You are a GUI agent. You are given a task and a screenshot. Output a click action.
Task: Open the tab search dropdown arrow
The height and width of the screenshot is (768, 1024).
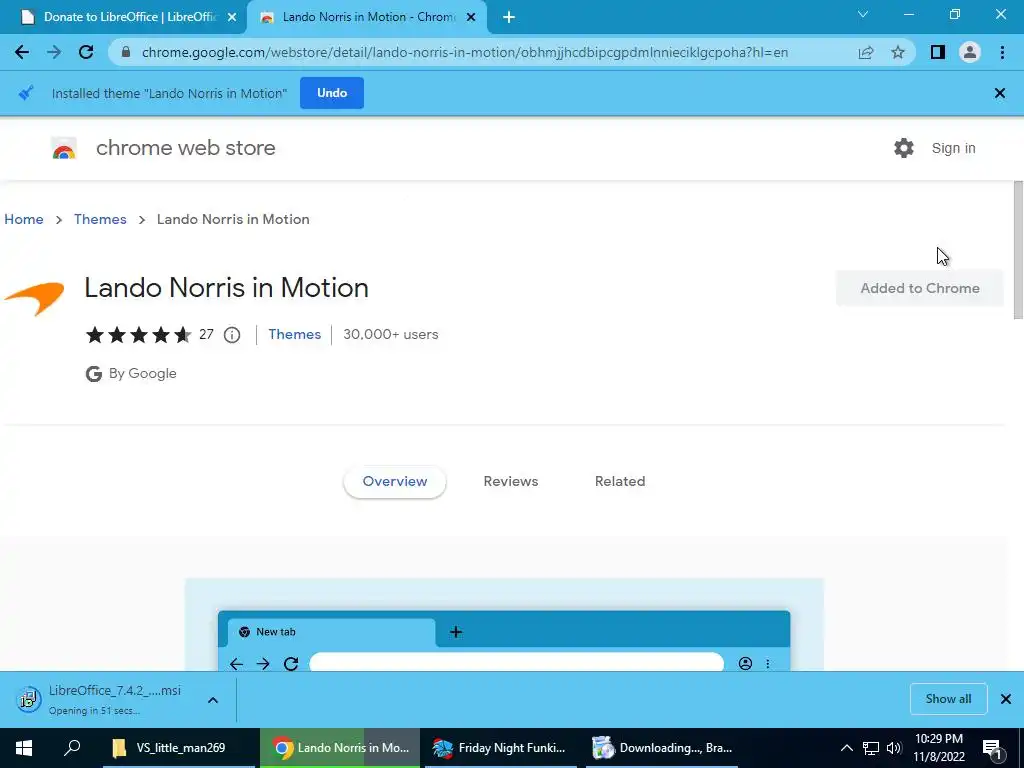[863, 14]
